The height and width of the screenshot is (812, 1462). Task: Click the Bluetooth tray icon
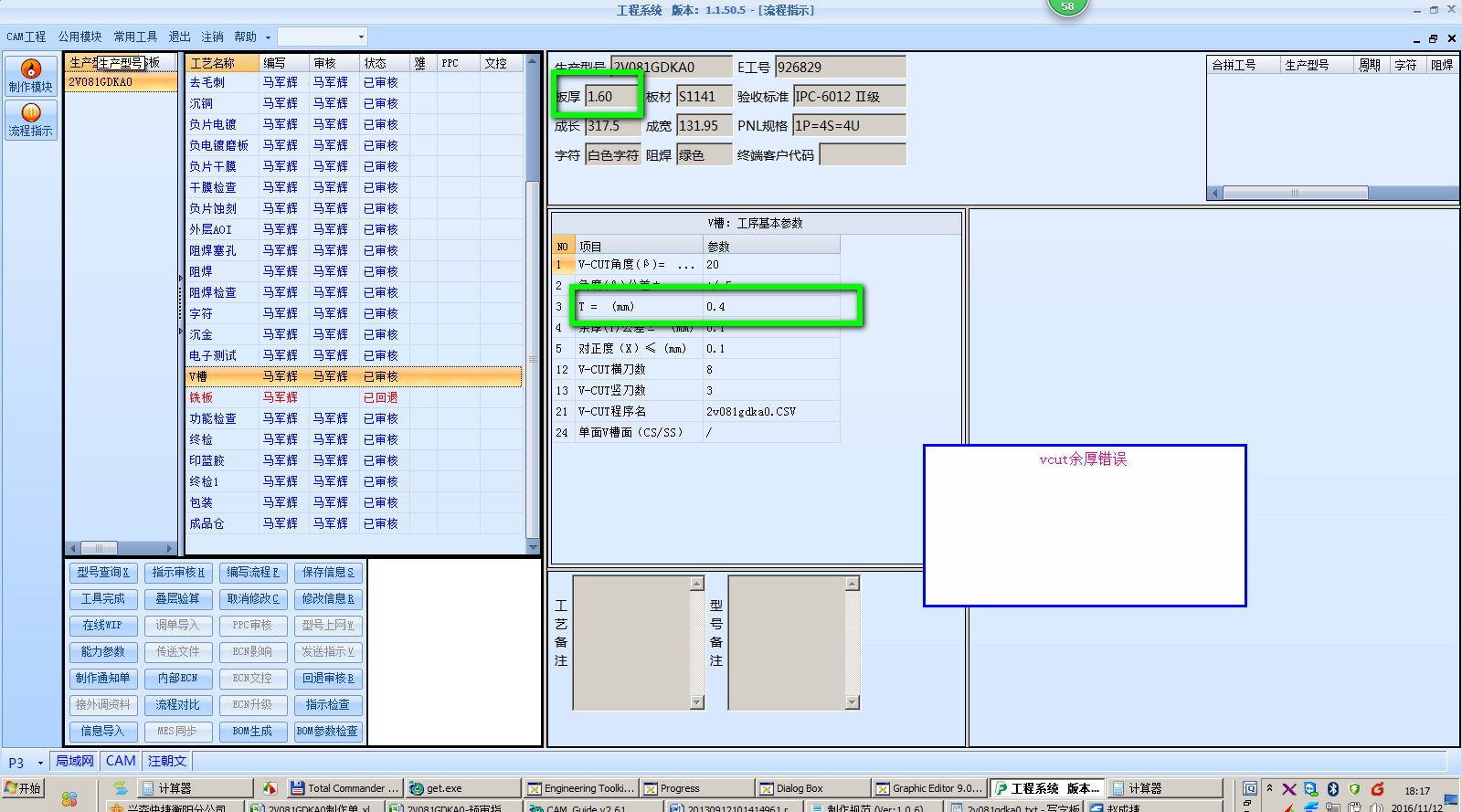pyautogui.click(x=1332, y=789)
